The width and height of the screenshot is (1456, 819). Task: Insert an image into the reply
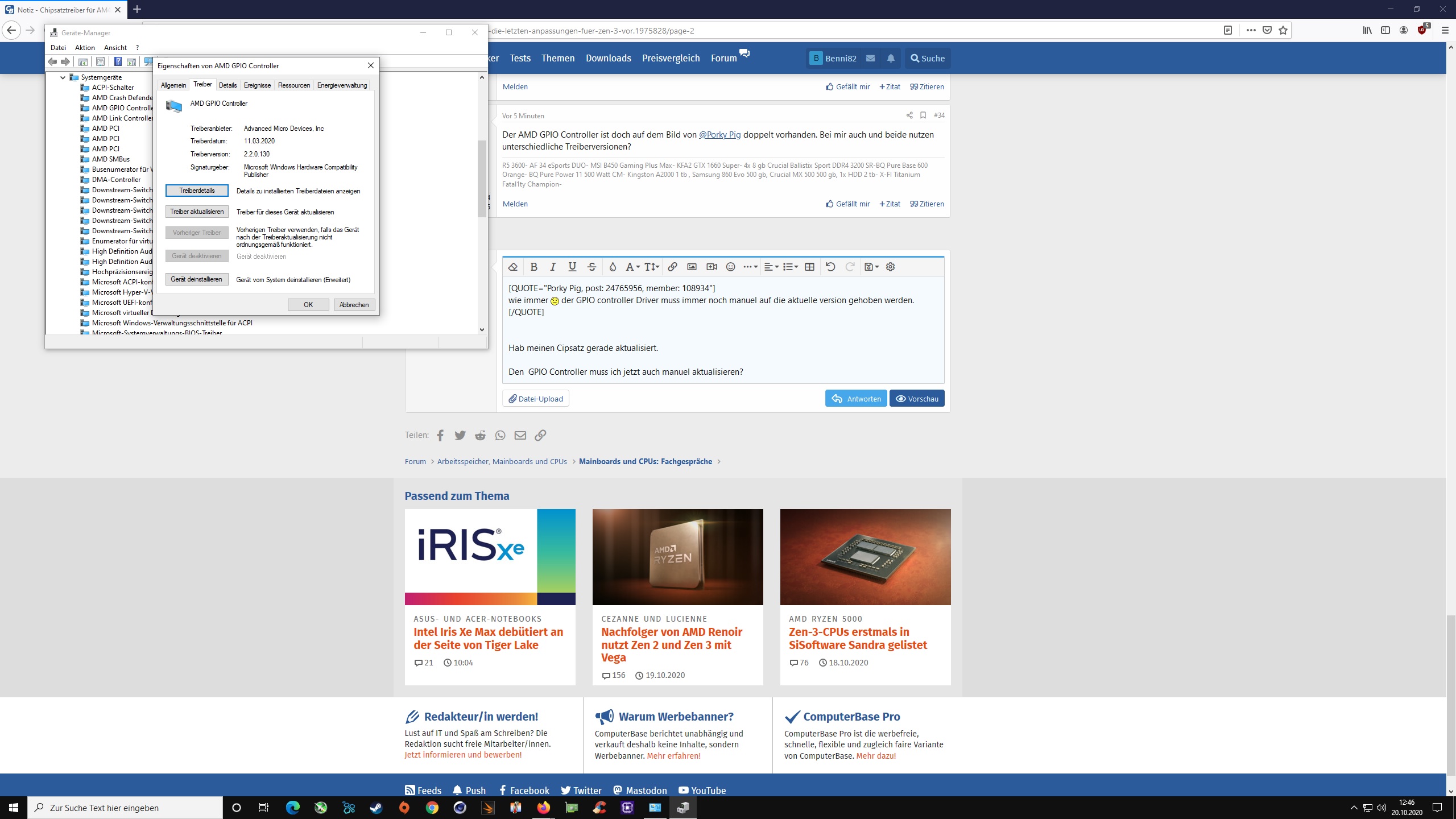click(x=692, y=267)
